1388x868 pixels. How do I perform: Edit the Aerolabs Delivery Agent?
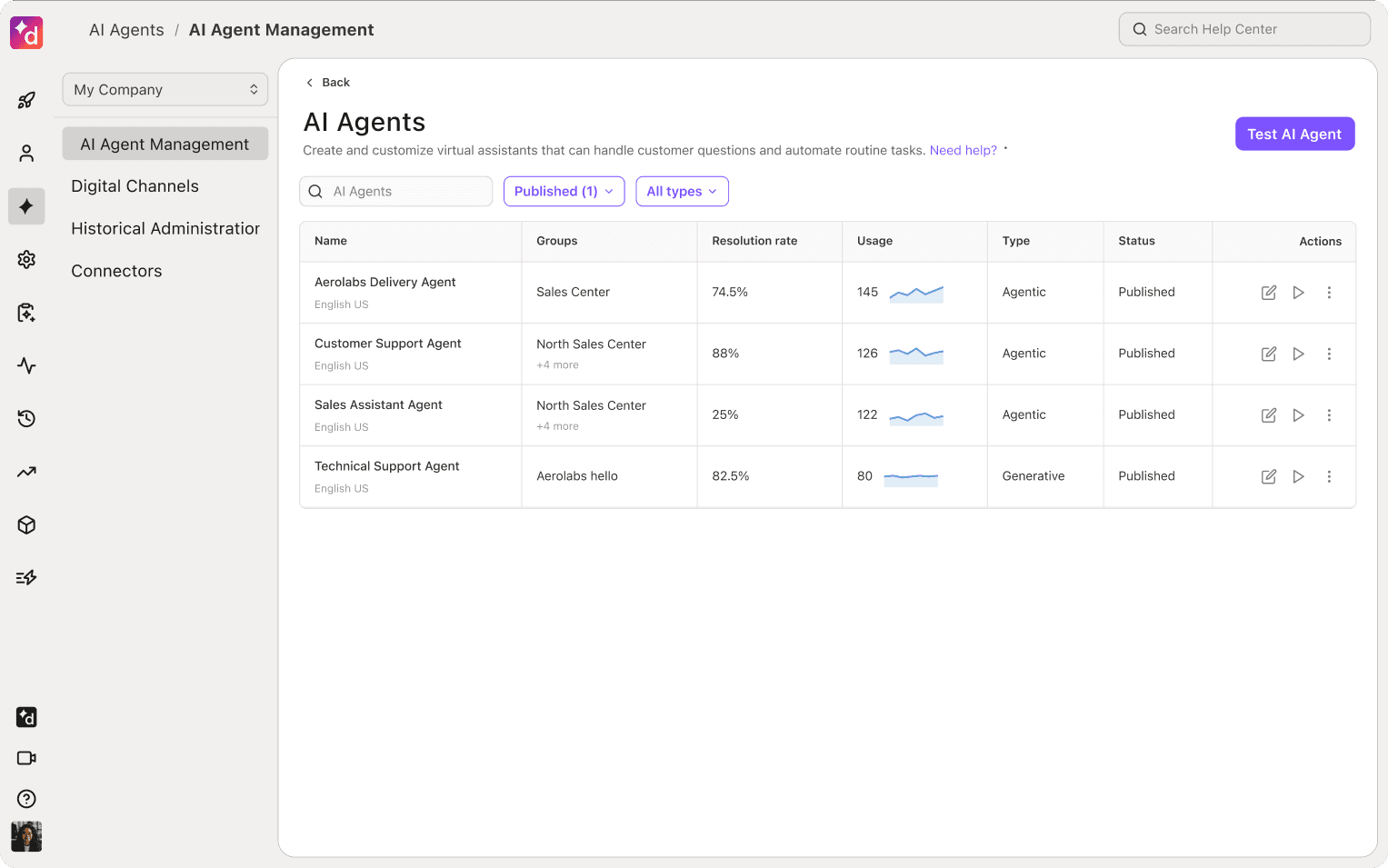tap(1269, 293)
